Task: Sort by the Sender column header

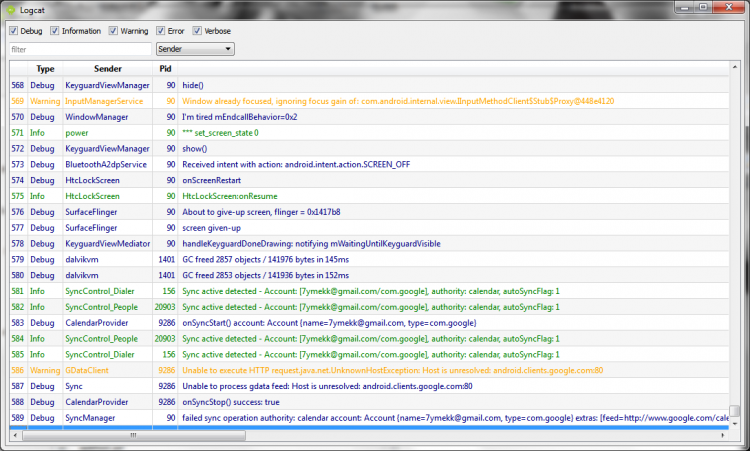Action: pos(108,69)
